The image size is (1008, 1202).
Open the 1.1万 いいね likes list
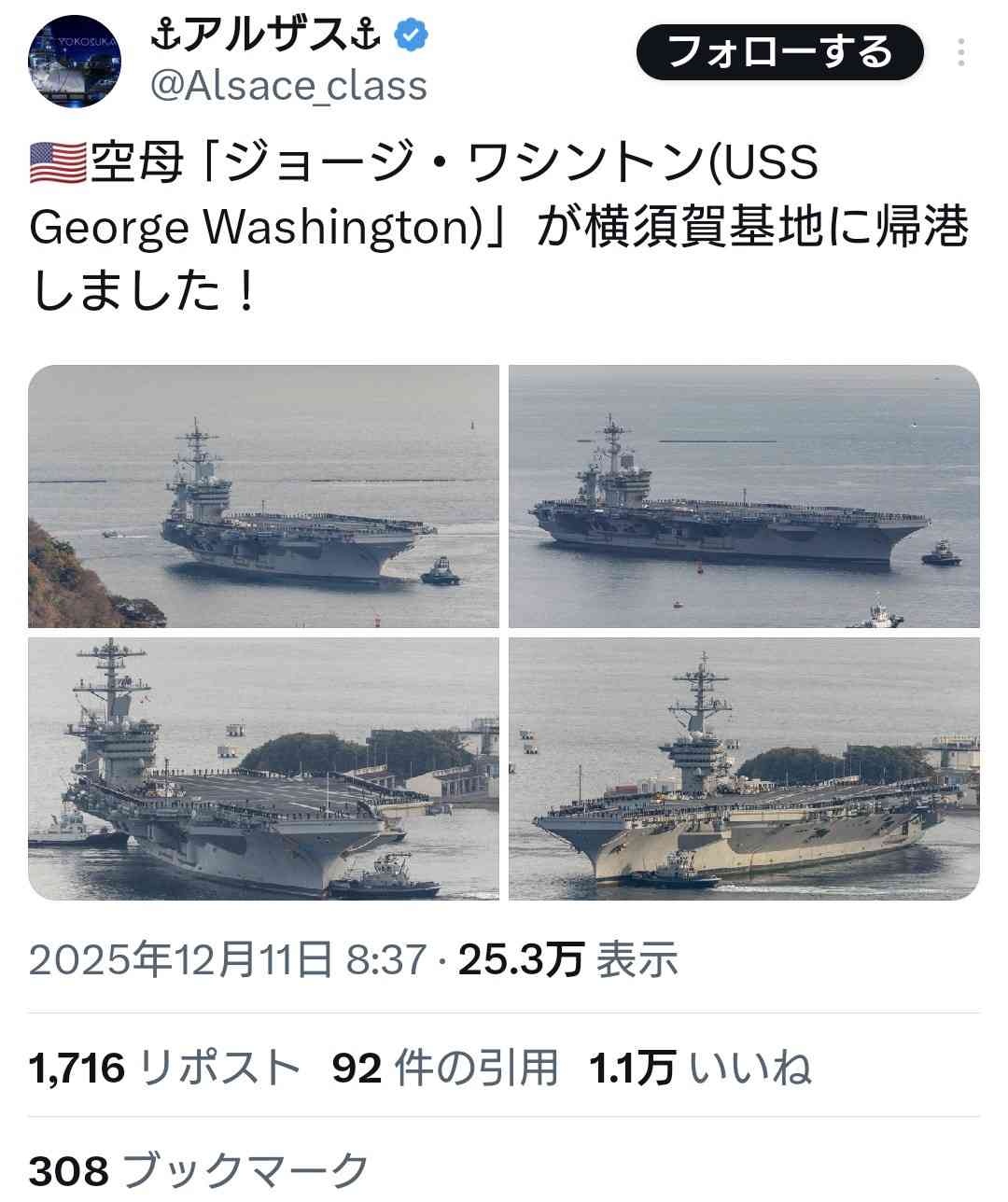pos(700,1067)
